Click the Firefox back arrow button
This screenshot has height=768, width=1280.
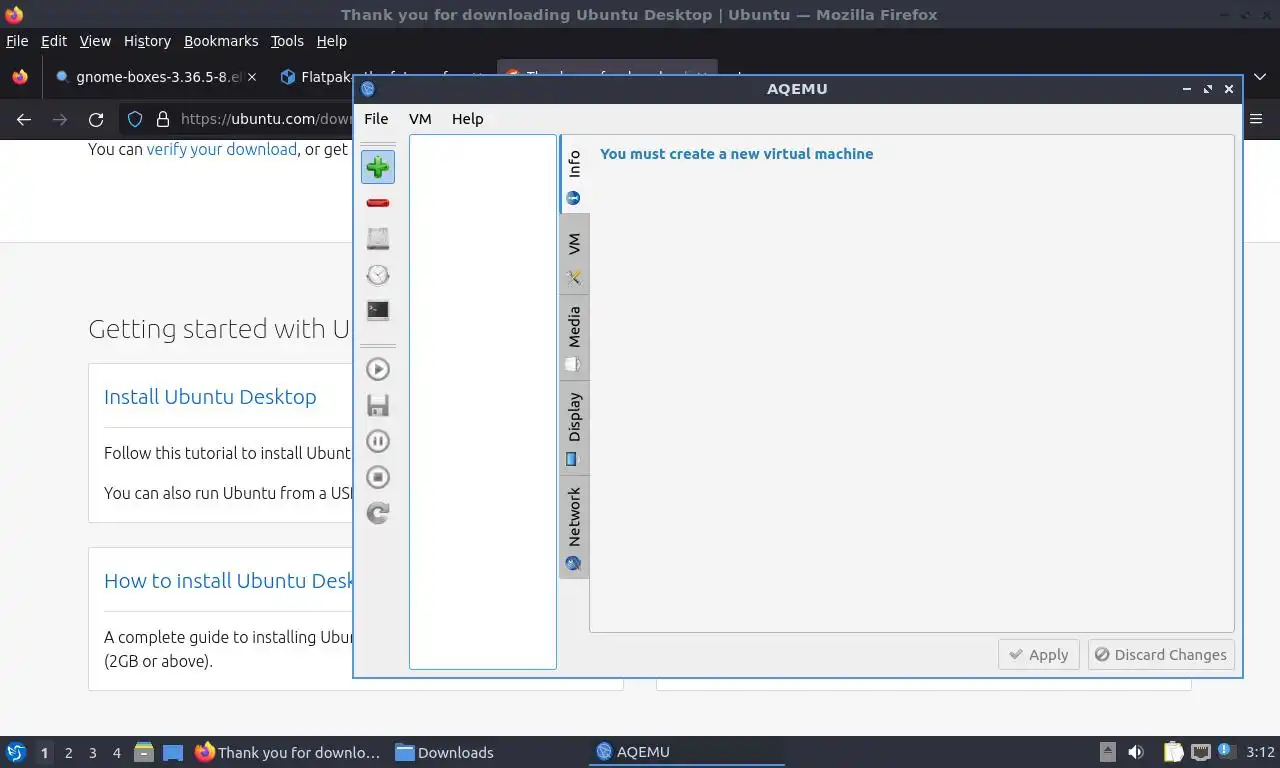24,119
